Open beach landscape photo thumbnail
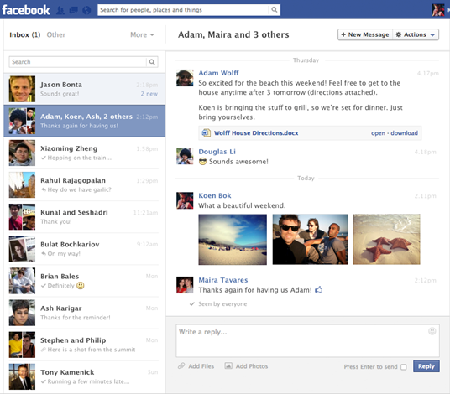This screenshot has height=394, width=450. (233, 240)
